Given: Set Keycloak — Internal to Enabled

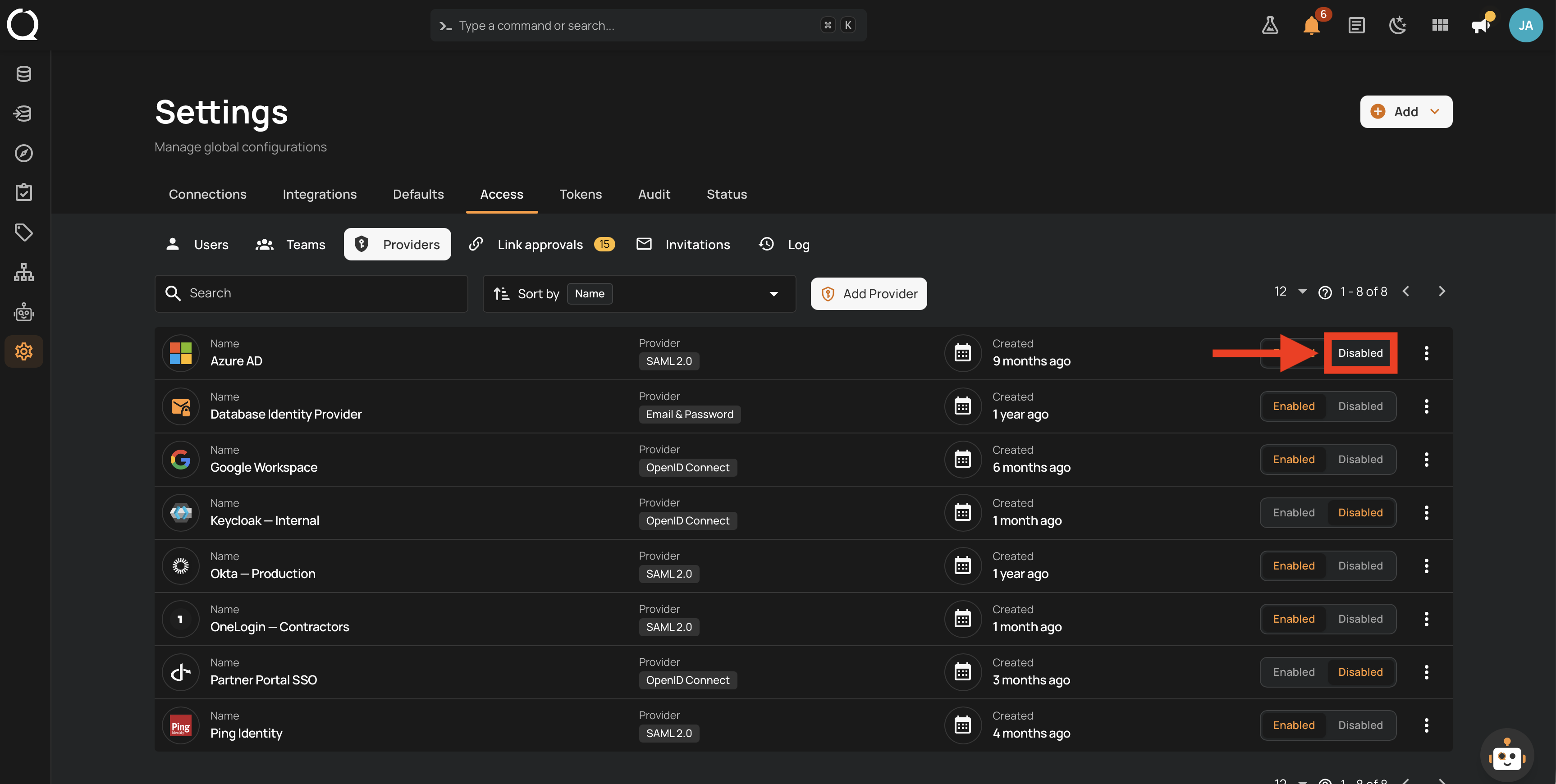Looking at the screenshot, I should tap(1294, 513).
